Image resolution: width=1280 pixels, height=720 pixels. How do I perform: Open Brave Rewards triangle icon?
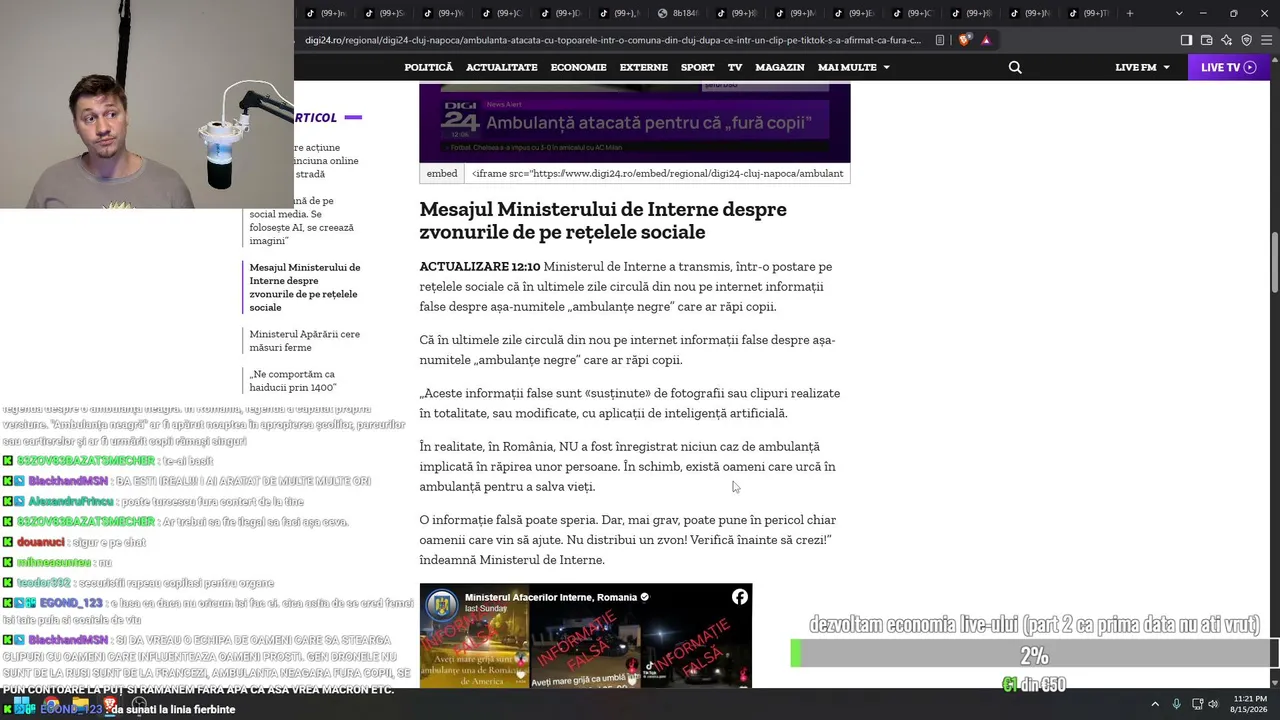click(986, 40)
